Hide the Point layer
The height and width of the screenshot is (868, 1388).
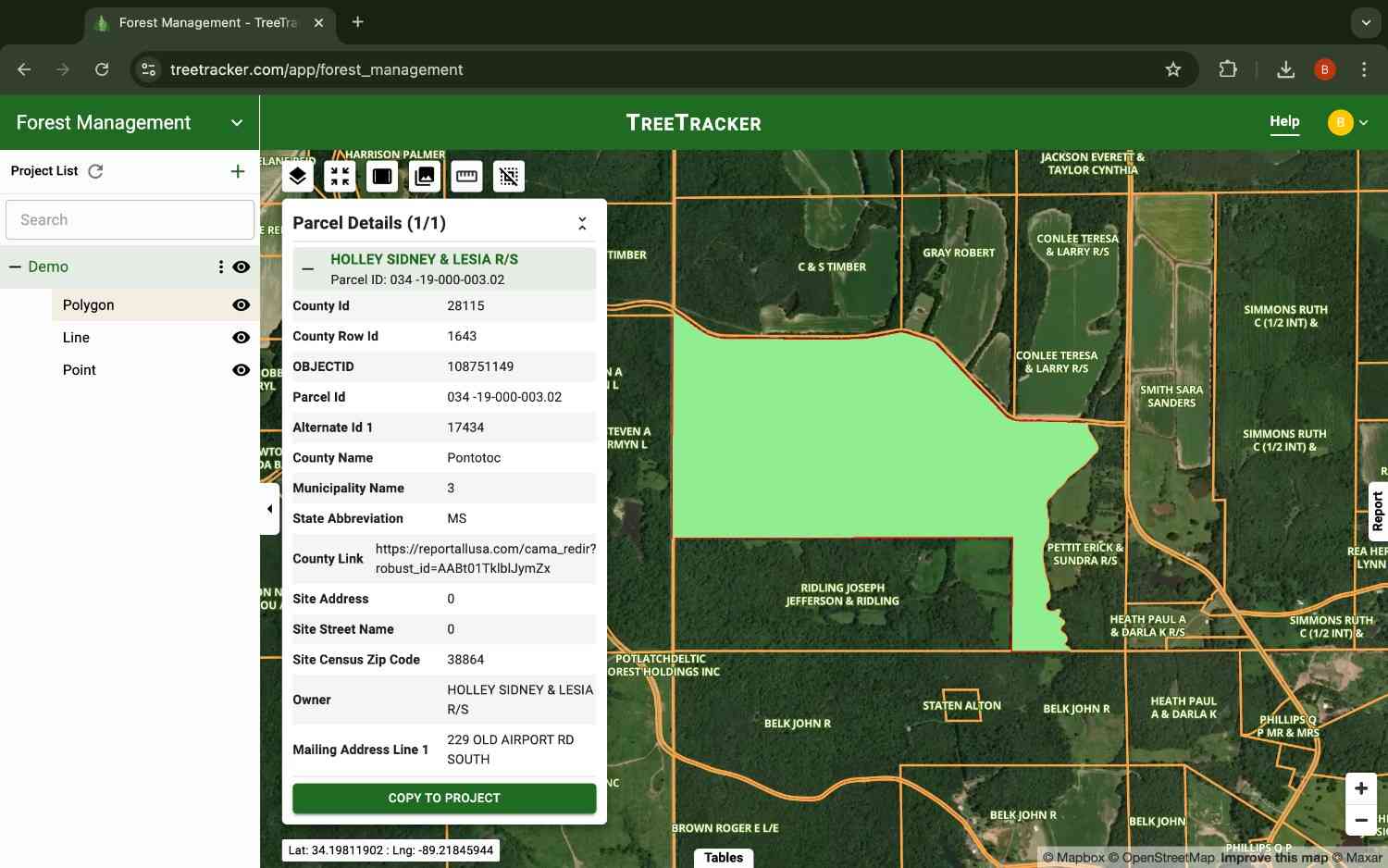[241, 369]
